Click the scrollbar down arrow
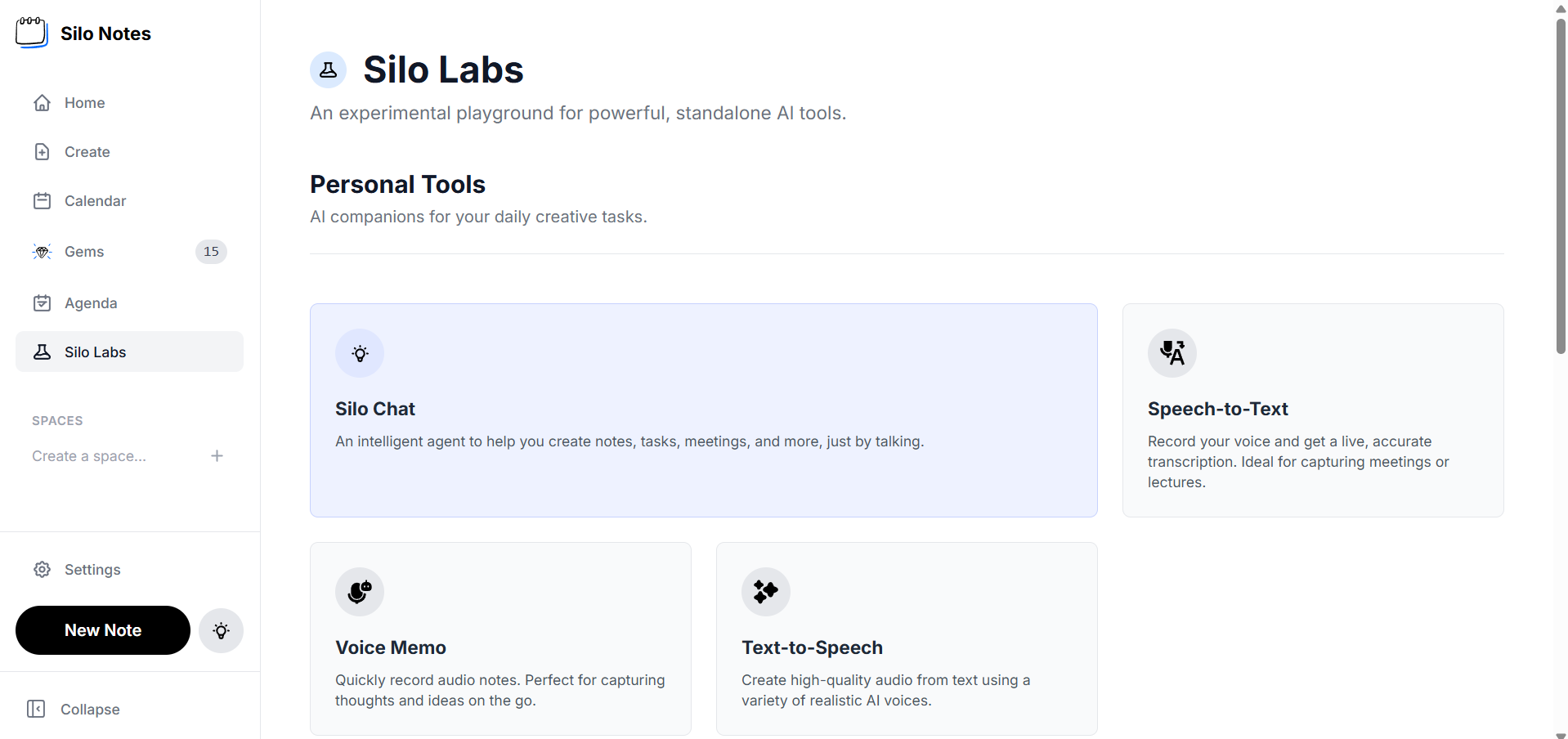 pyautogui.click(x=1561, y=734)
